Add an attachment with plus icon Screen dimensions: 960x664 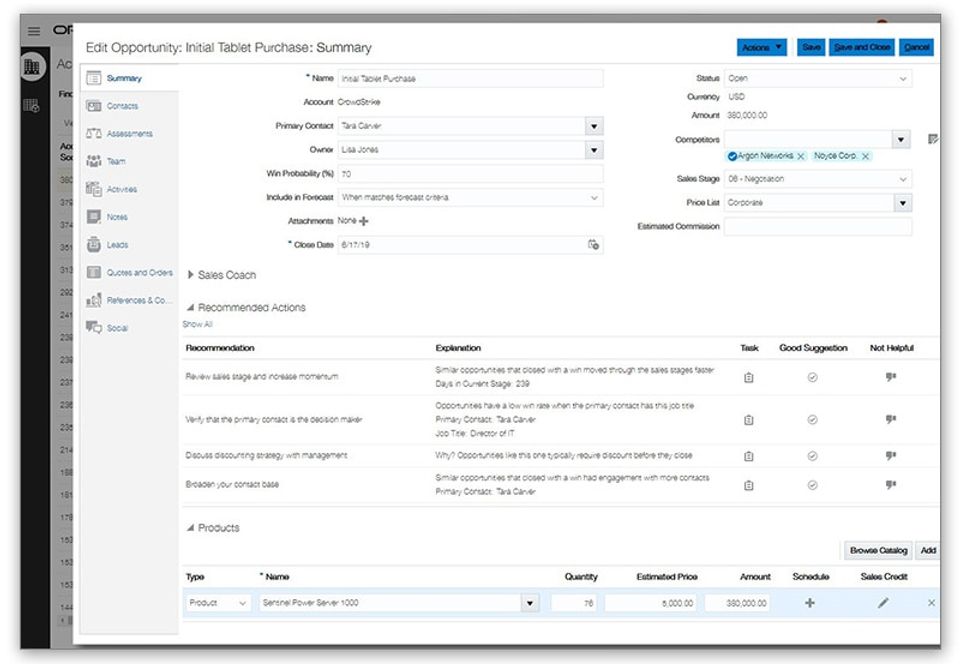[364, 221]
